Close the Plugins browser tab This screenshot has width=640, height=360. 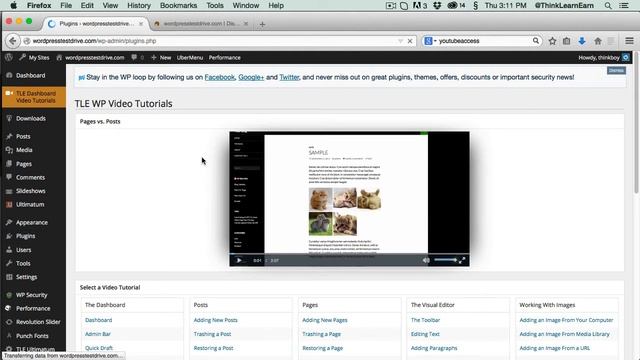coord(141,24)
